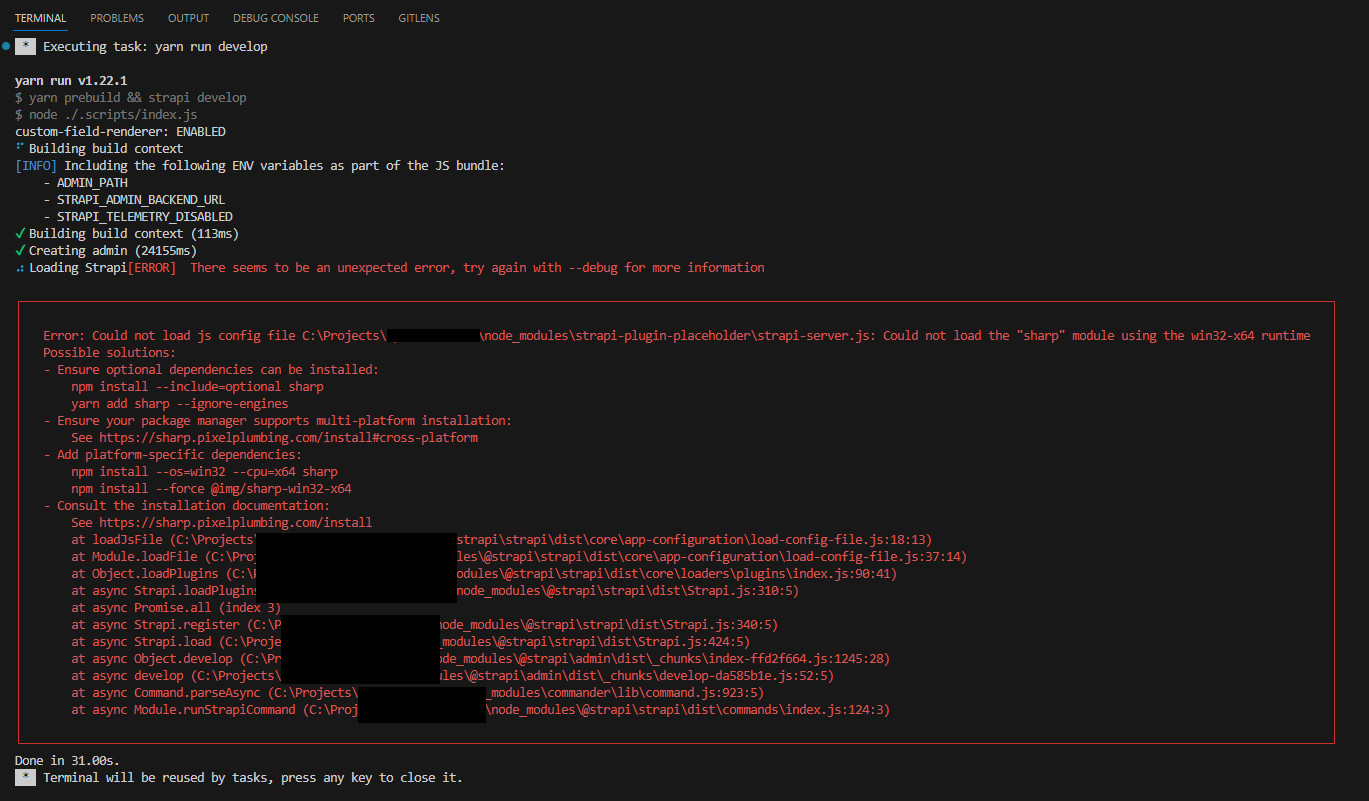Click 'Creating admin (24155ms)' line
This screenshot has height=801, width=1369.
pos(106,250)
